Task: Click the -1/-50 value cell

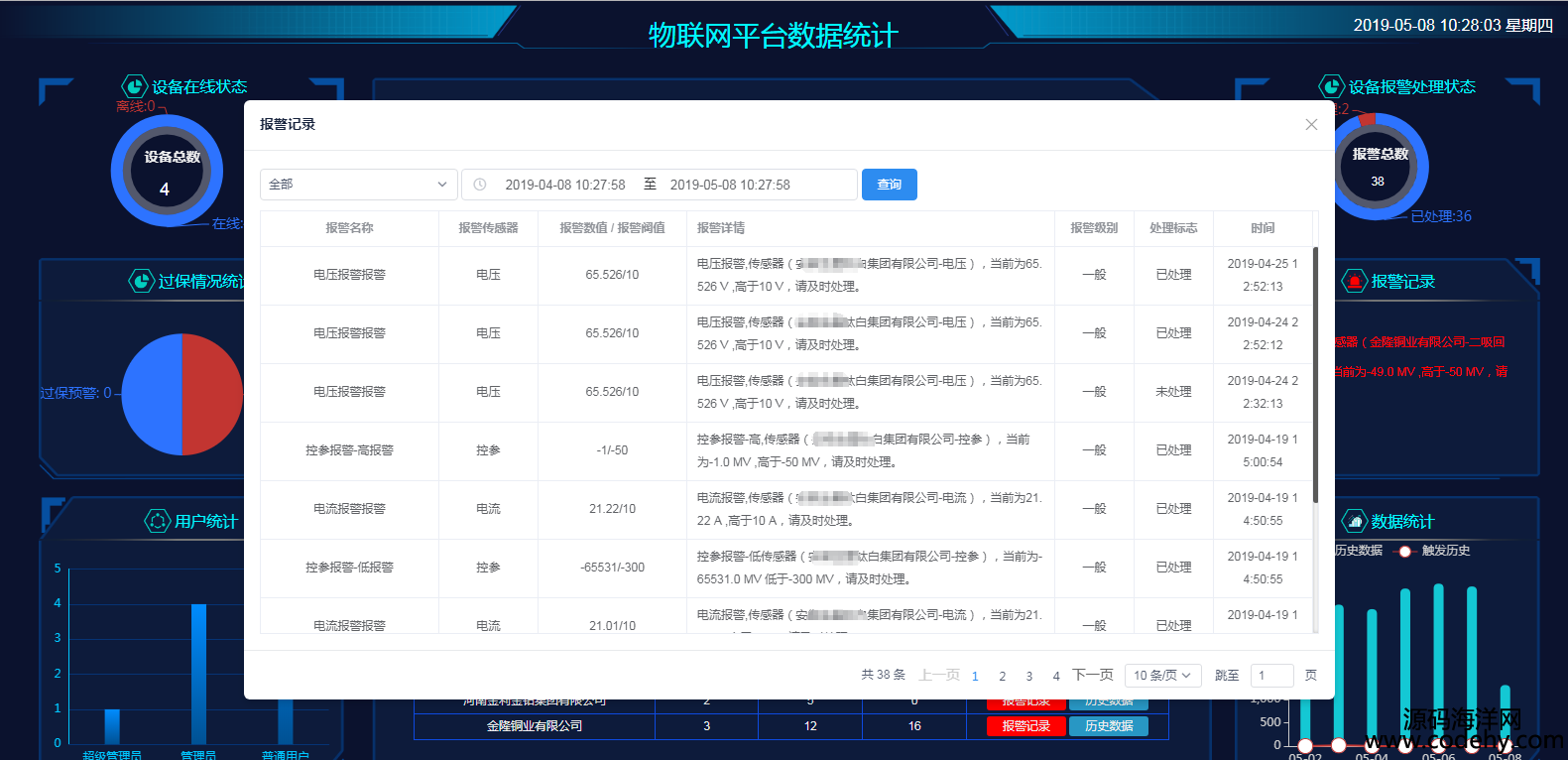Action: [x=612, y=450]
